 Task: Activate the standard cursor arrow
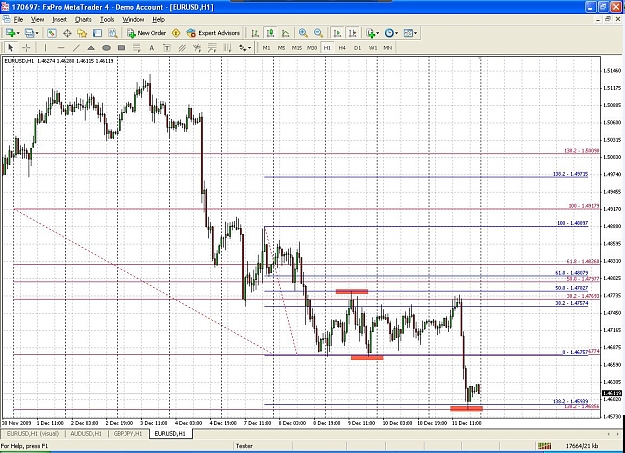11,48
